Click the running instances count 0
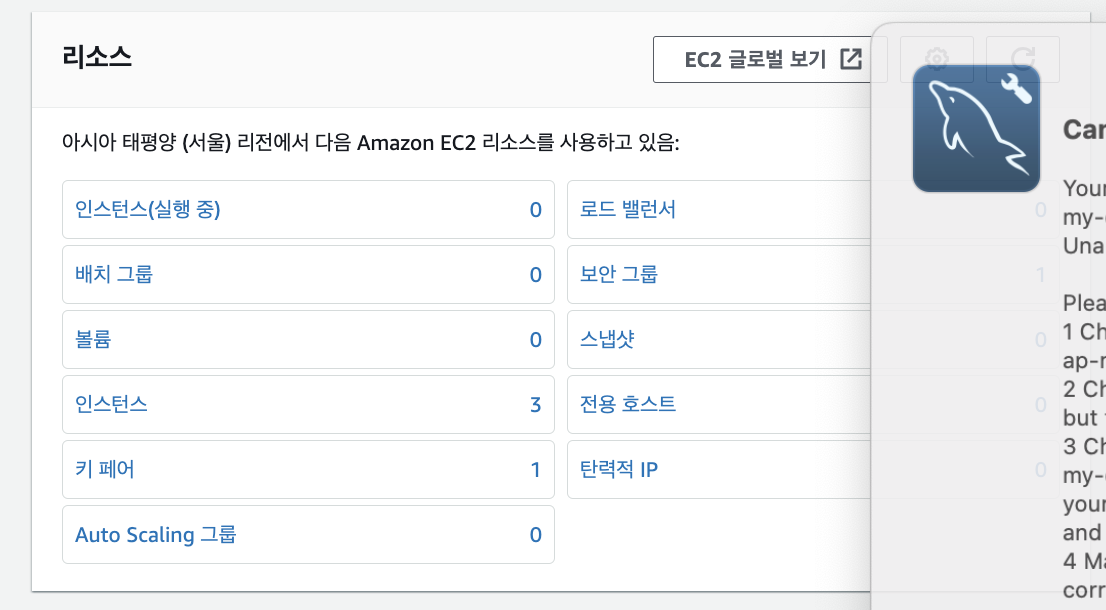1106x610 pixels. pos(535,210)
